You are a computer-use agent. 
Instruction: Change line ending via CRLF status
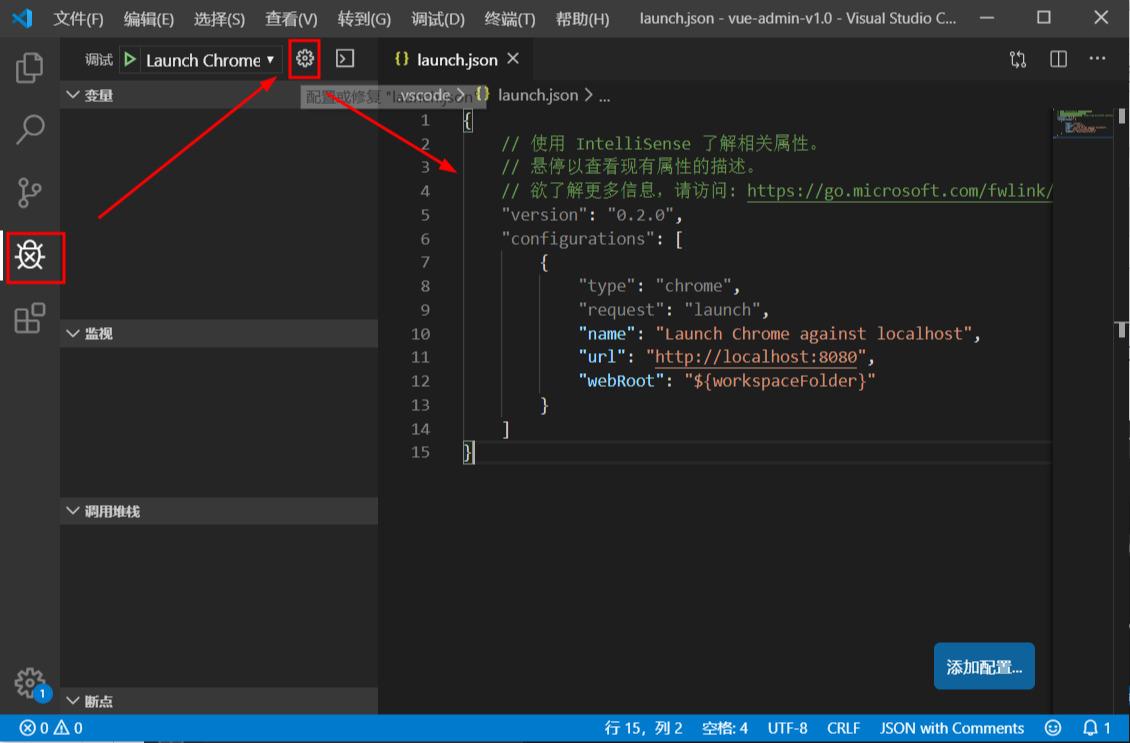843,728
